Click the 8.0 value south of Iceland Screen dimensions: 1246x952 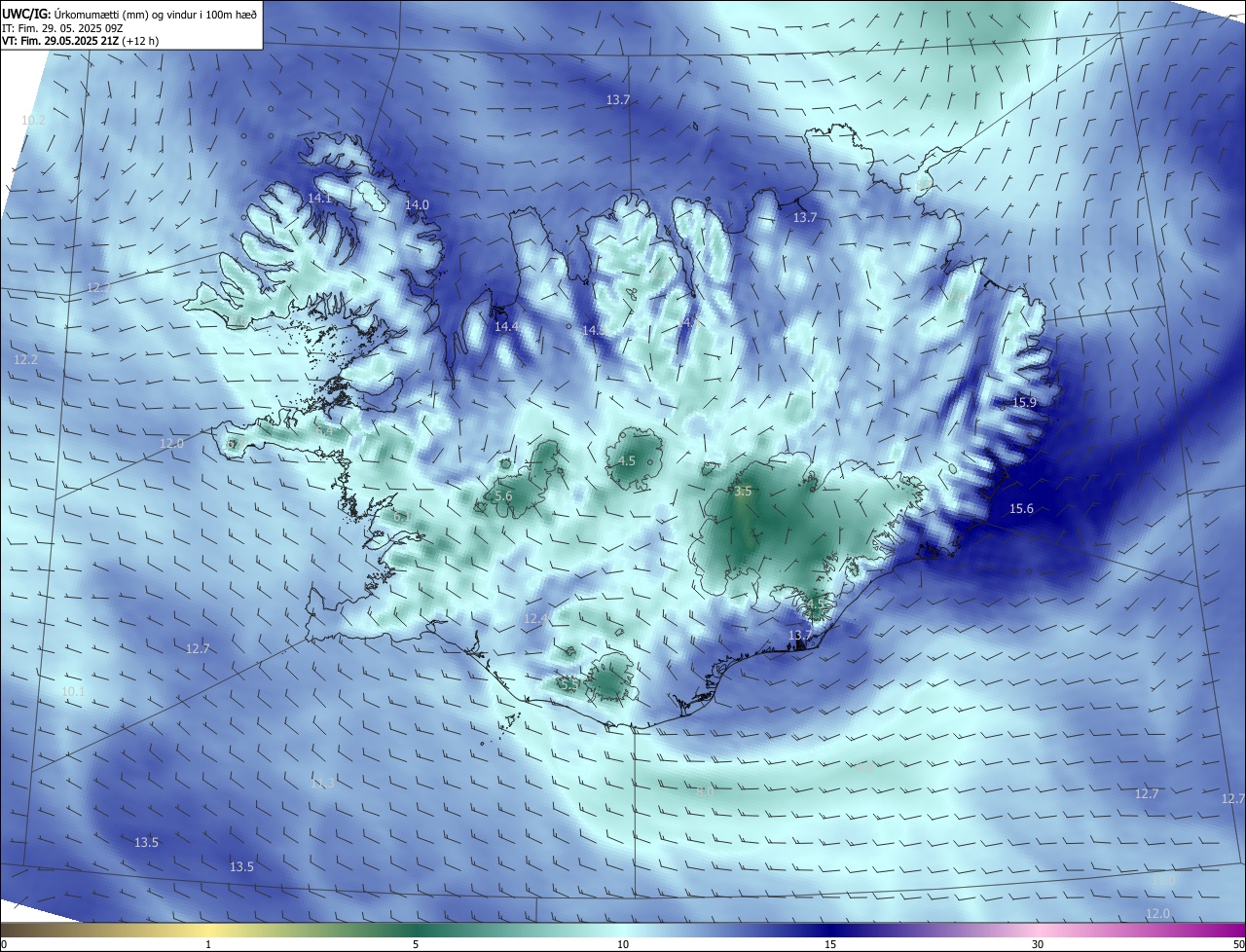(x=705, y=791)
